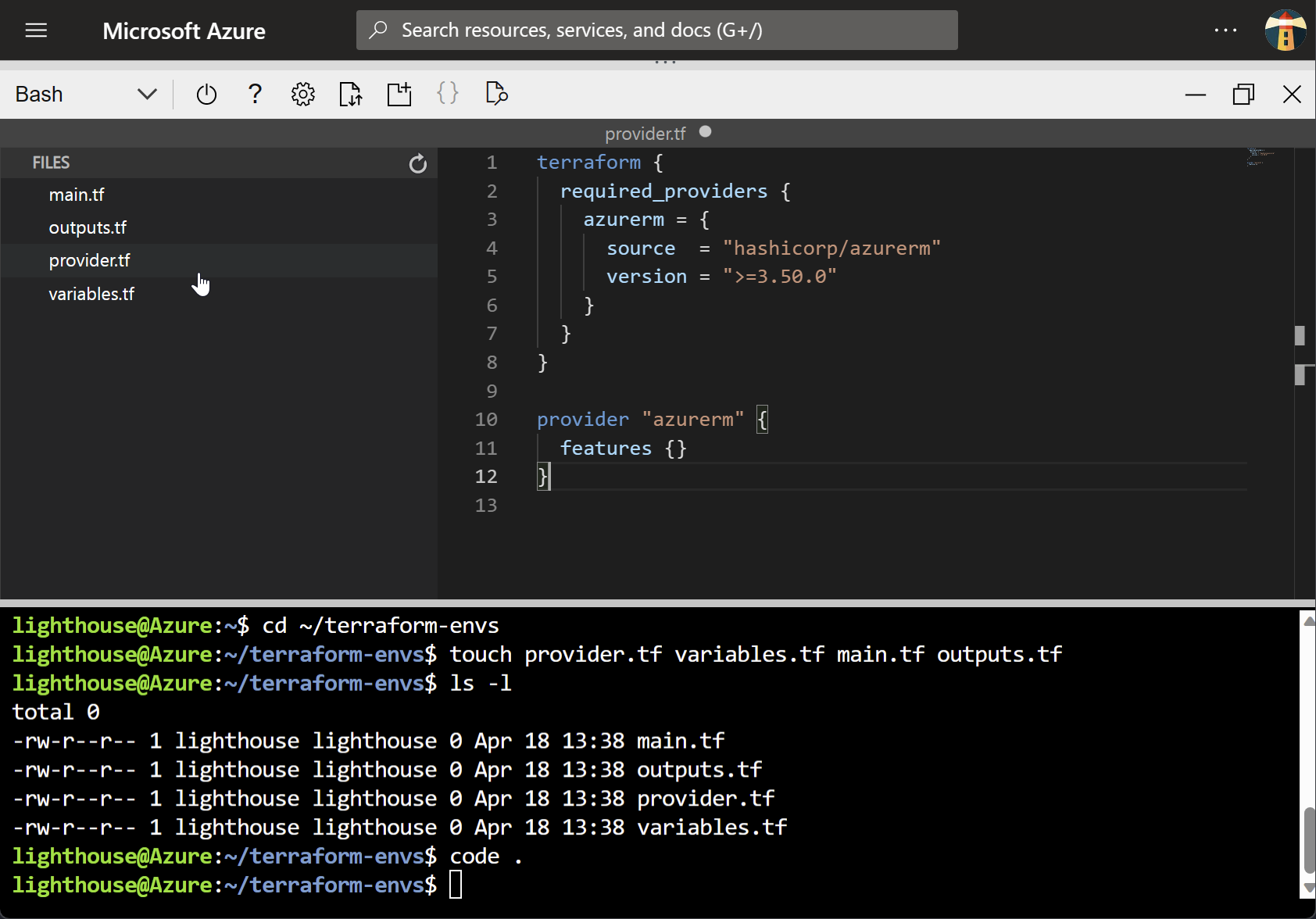Viewport: 1316px width, 919px height.
Task: Click the 'code .' command in terminal
Action: pos(486,856)
